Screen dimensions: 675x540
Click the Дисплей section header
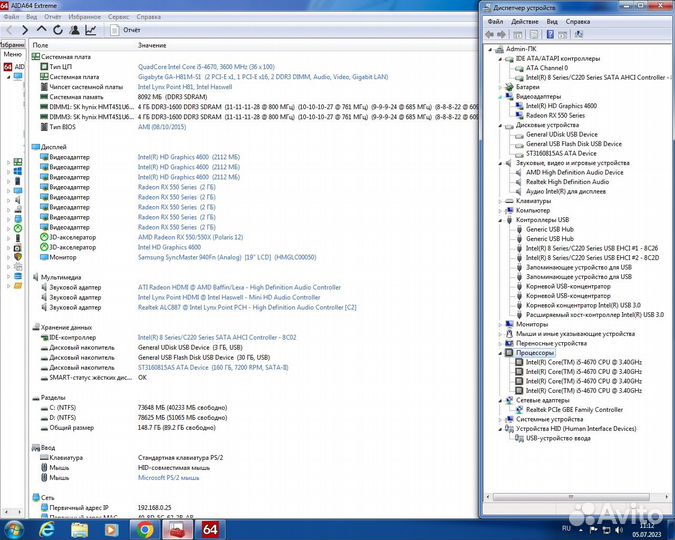click(53, 147)
